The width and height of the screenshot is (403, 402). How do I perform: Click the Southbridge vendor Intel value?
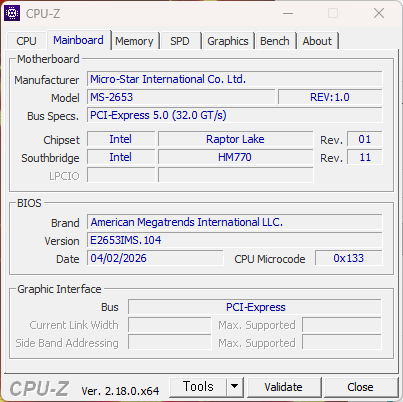[x=121, y=157]
